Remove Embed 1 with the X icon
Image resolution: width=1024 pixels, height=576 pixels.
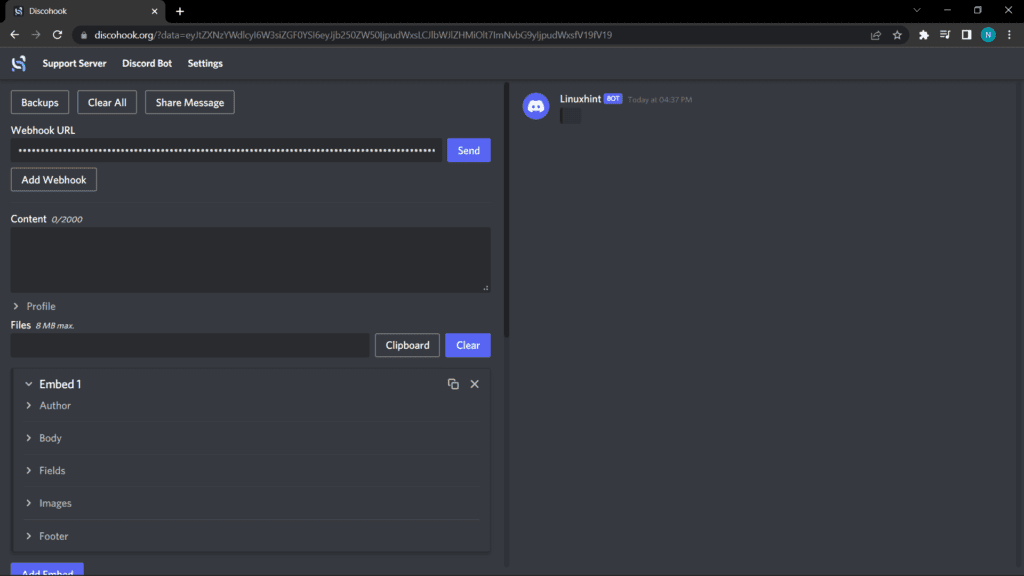point(475,384)
